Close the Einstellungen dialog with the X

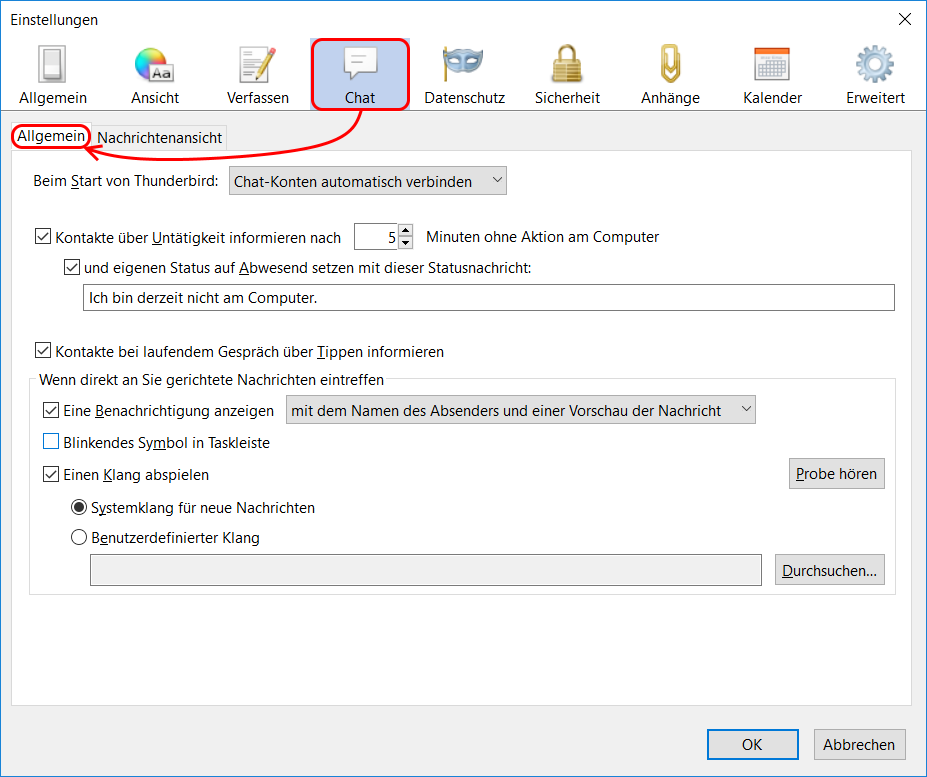(x=905, y=20)
